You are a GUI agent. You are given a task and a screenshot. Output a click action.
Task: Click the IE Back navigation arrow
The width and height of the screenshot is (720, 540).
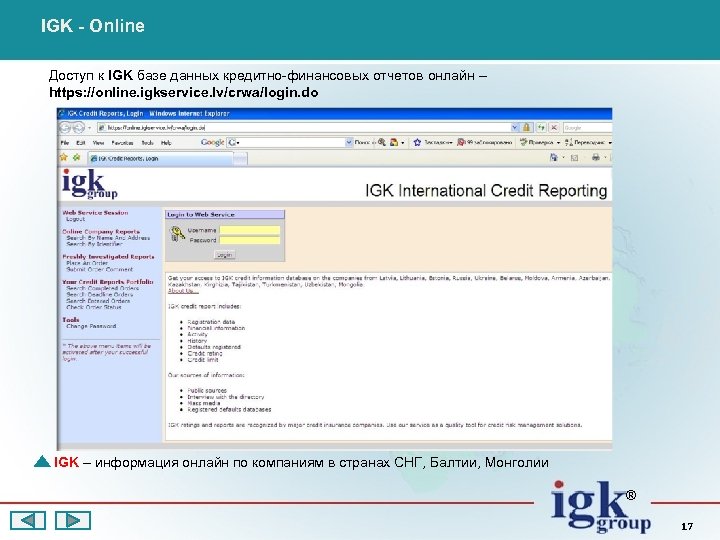(65, 127)
